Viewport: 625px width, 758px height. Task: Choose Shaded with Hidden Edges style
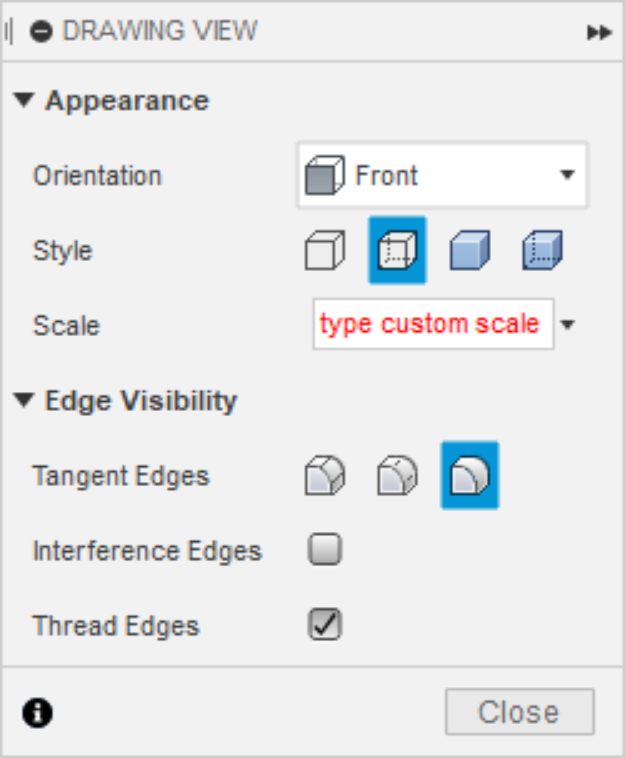click(x=543, y=250)
